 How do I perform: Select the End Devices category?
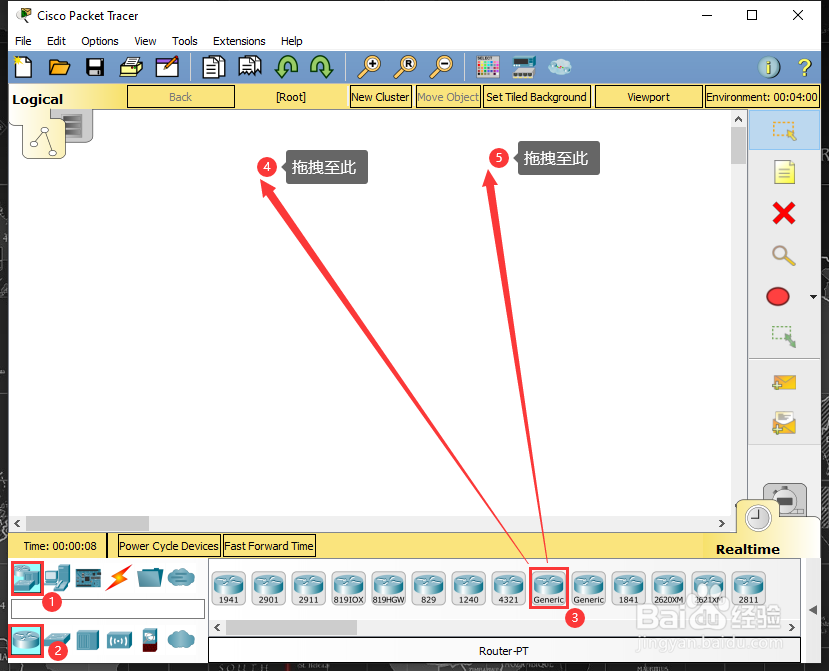pyautogui.click(x=58, y=578)
